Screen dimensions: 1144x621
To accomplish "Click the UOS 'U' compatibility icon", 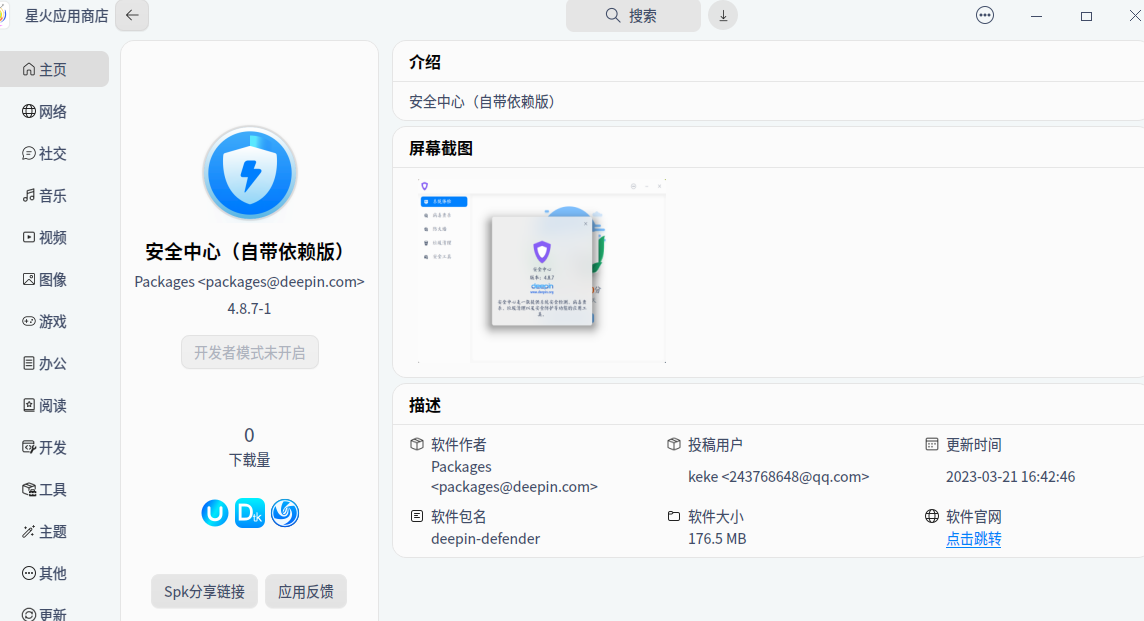I will click(214, 513).
